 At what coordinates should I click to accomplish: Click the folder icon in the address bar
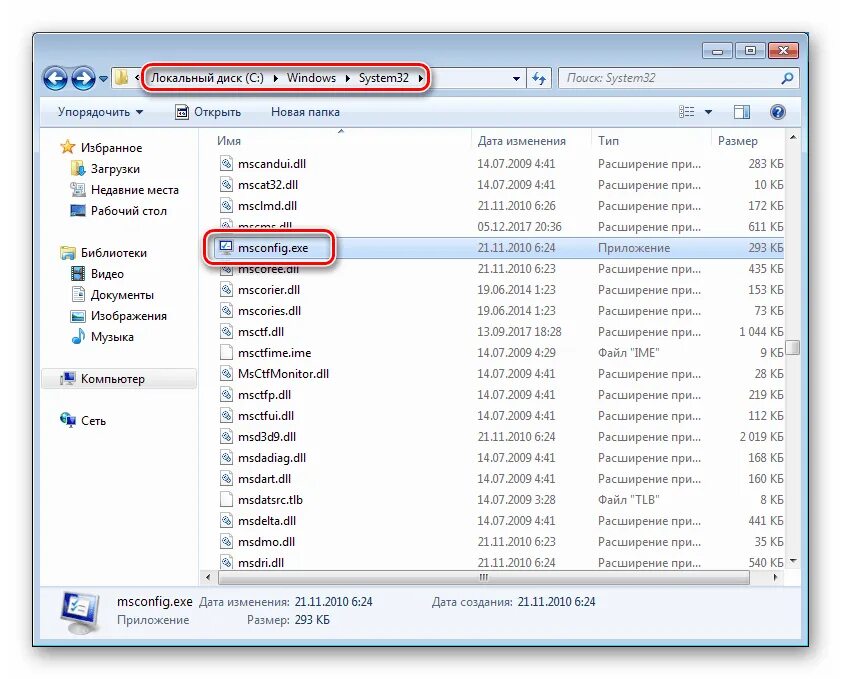(122, 77)
